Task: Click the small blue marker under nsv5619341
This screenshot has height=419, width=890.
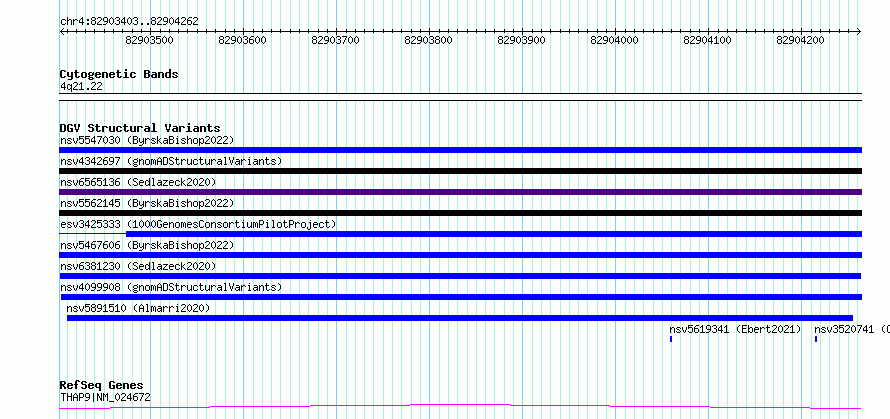Action: (x=671, y=339)
